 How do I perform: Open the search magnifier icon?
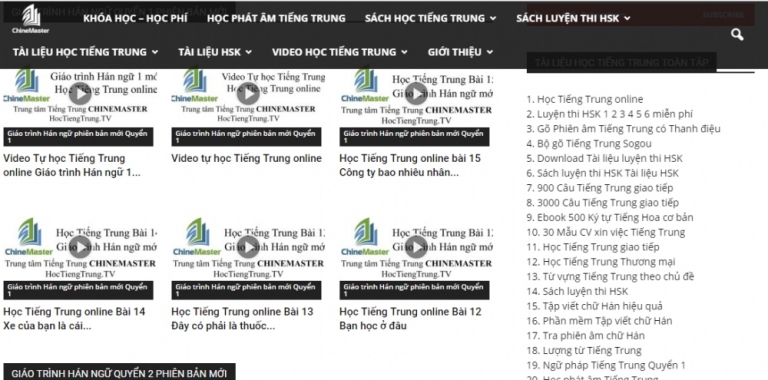click(x=737, y=35)
